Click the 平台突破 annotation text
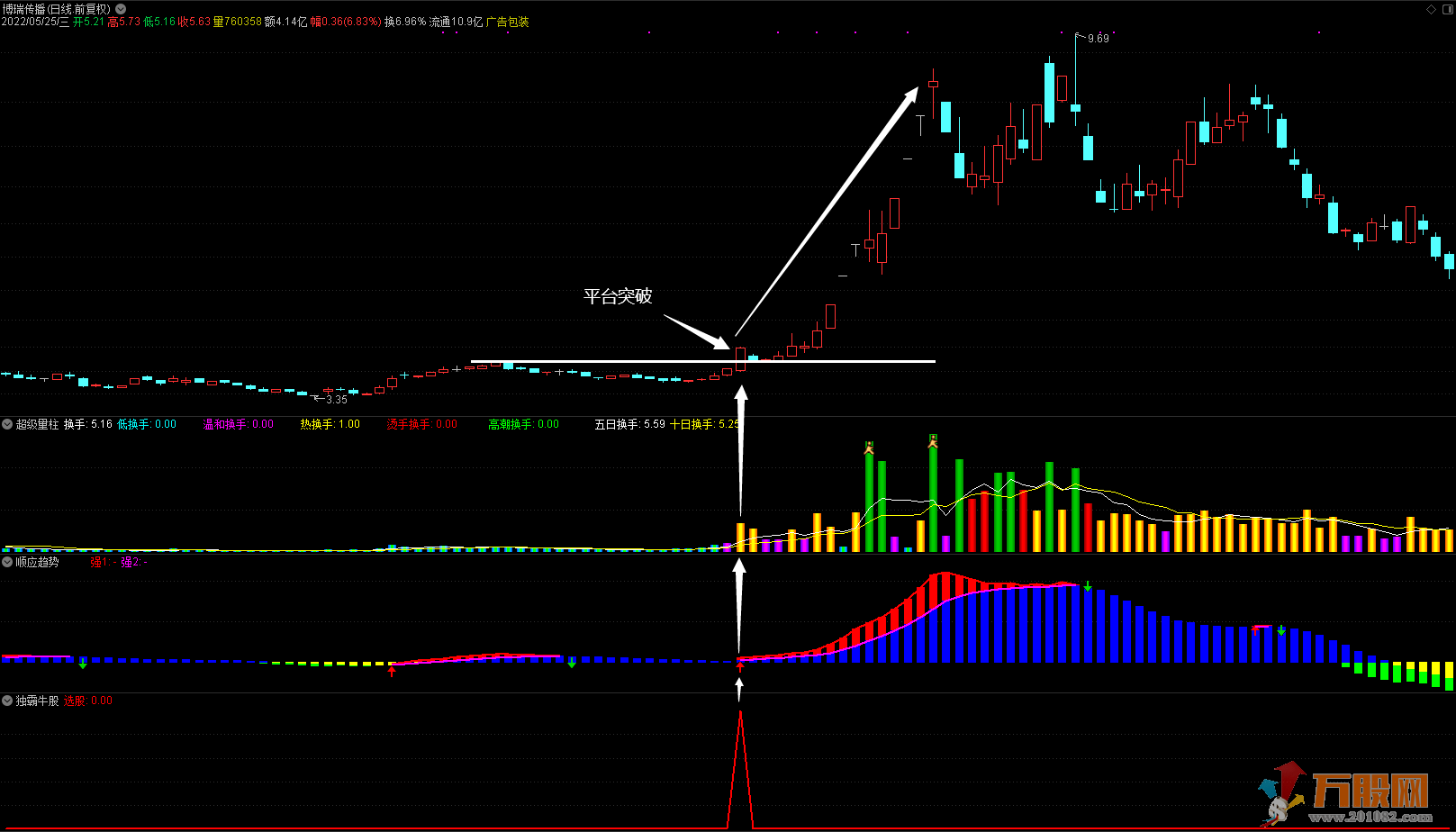This screenshot has width=1456, height=832. [618, 296]
